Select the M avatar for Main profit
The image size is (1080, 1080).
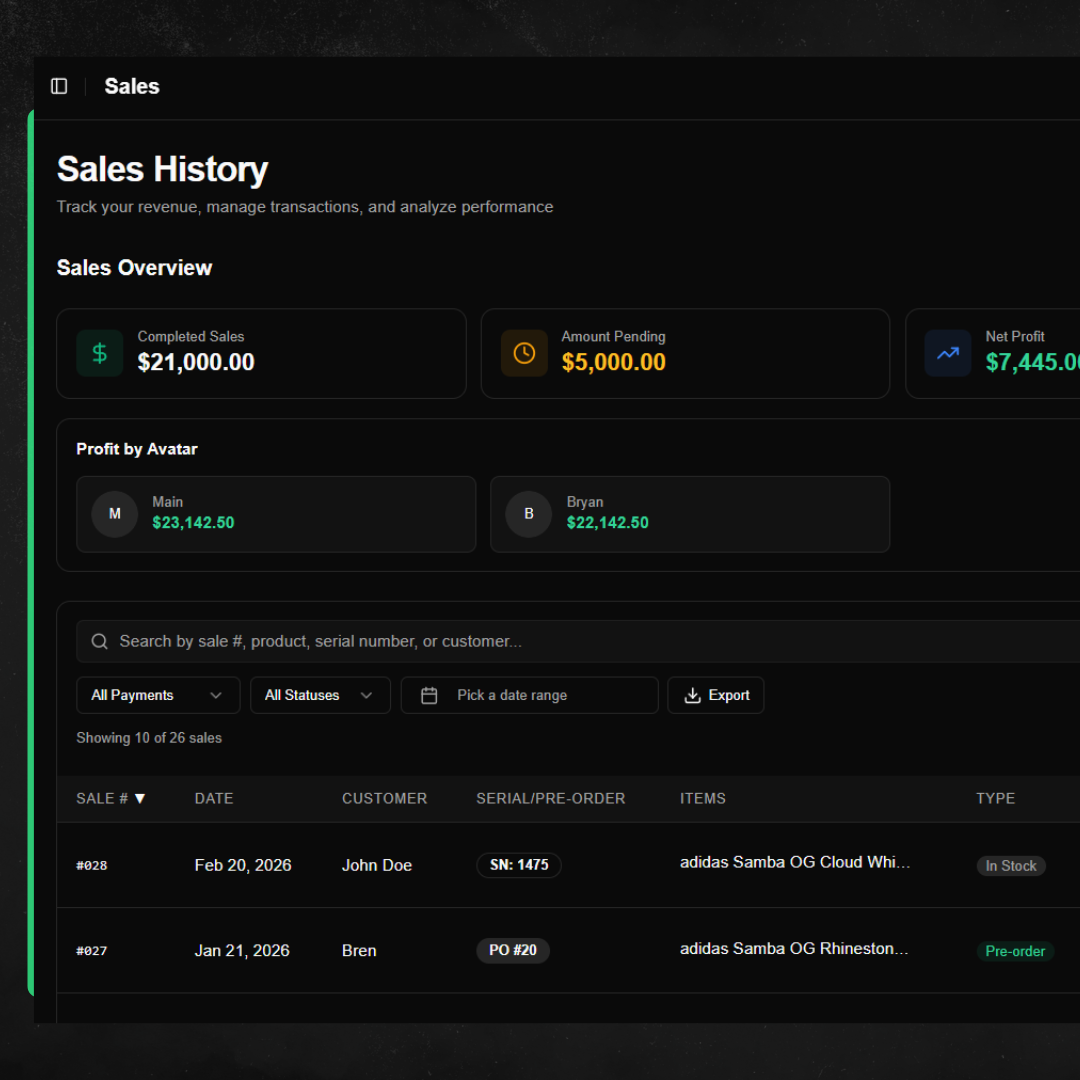(x=114, y=514)
